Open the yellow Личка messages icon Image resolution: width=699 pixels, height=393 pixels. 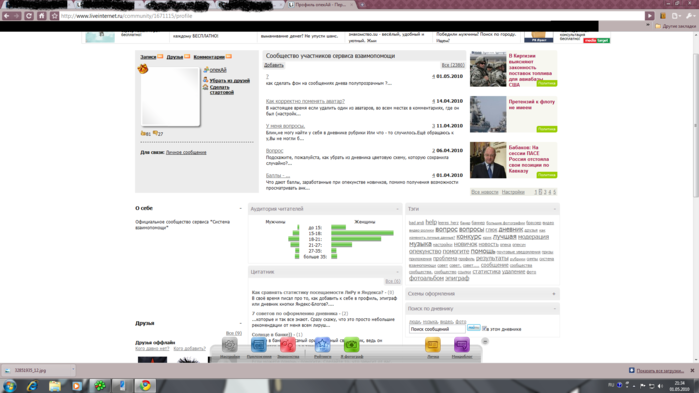click(433, 345)
